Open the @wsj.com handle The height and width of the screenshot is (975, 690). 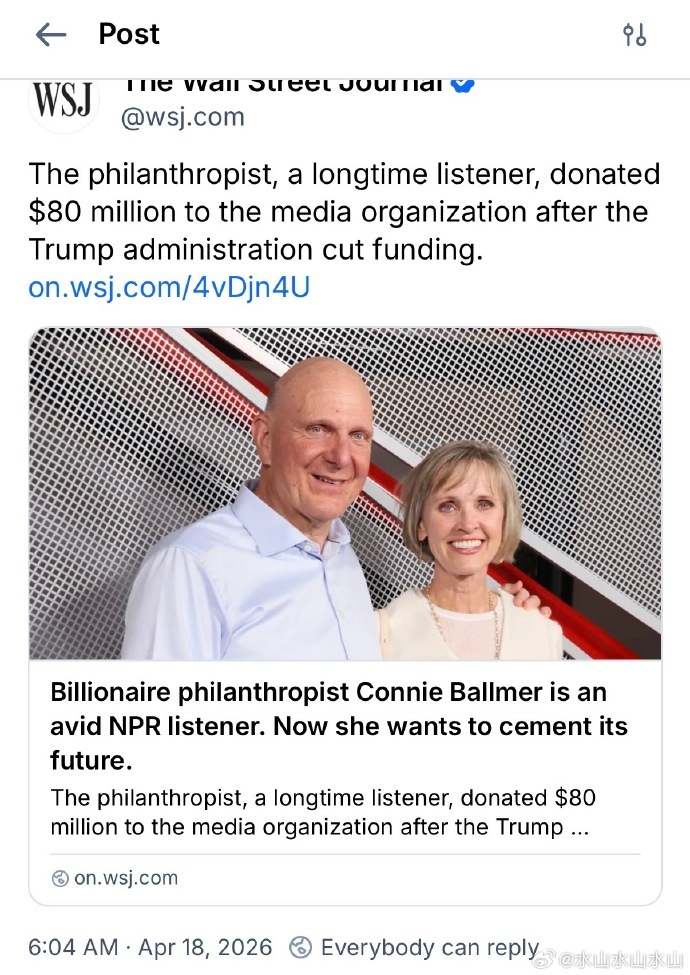(x=182, y=117)
